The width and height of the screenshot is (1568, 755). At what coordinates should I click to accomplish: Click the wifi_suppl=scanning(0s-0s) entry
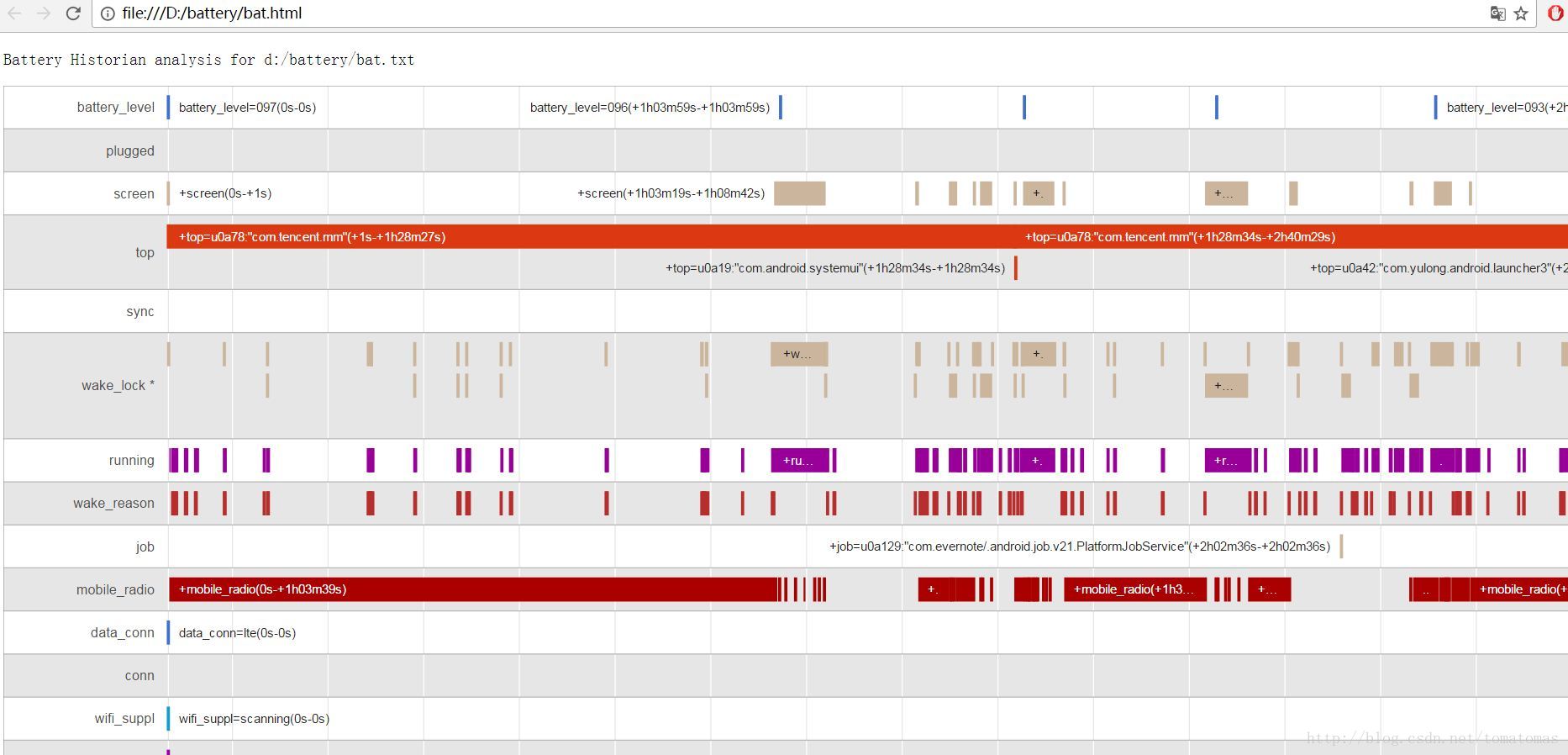[x=254, y=719]
